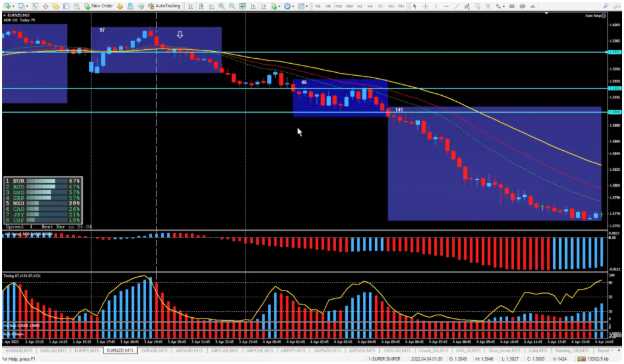Image resolution: width=624 pixels, height=364 pixels.
Task: Toggle chart auto scroll
Action: pos(253,6)
